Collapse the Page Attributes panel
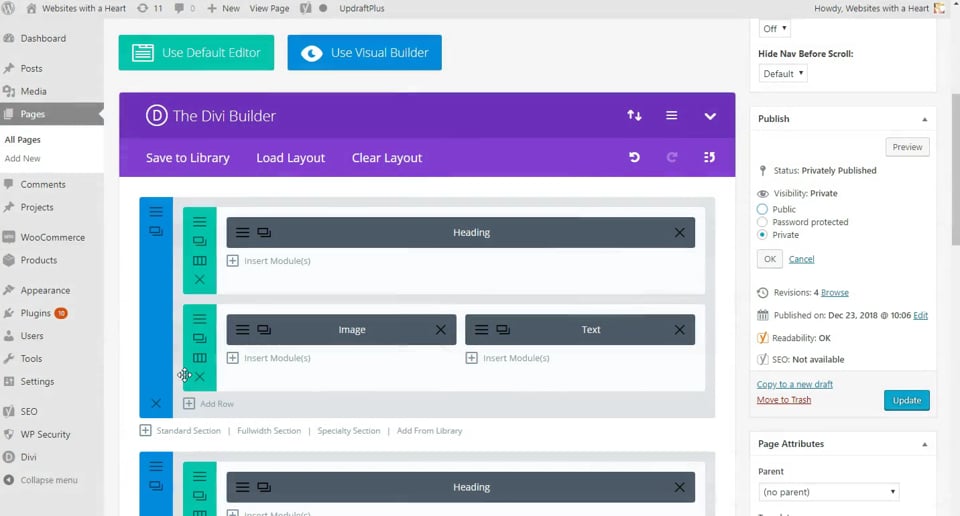Viewport: 960px width, 516px height. [x=924, y=444]
